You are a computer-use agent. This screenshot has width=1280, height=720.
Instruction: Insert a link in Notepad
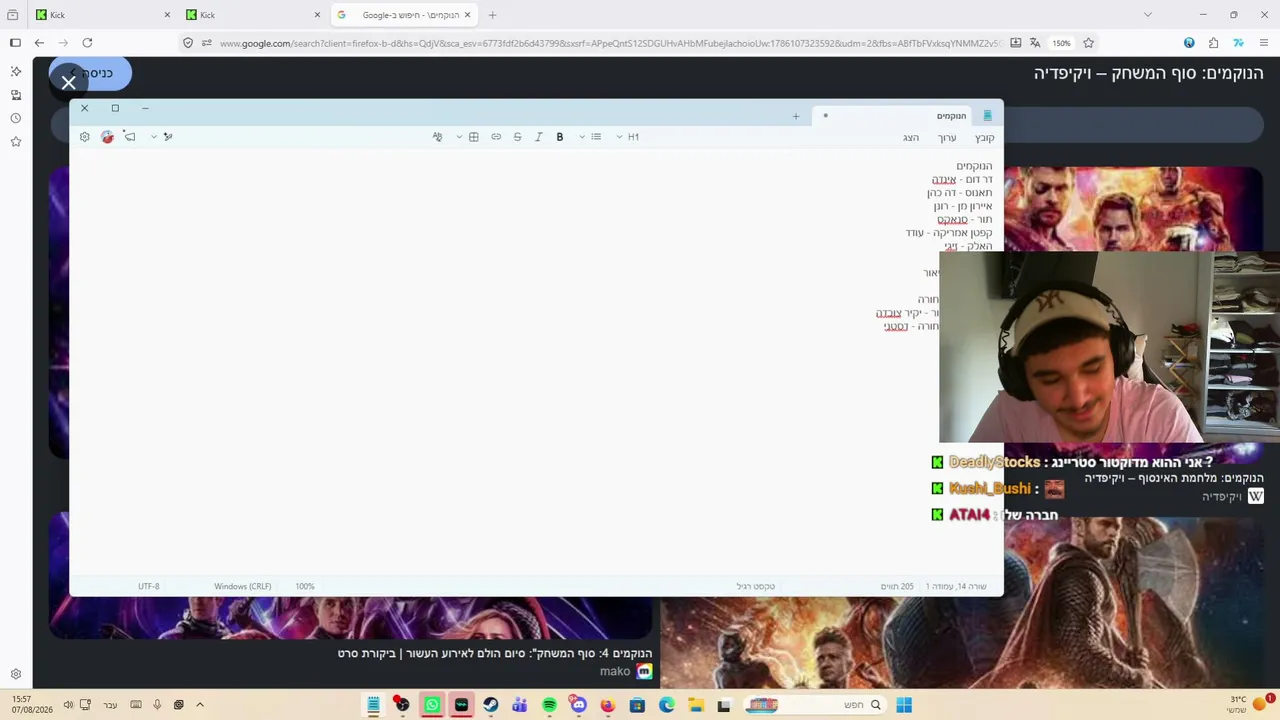coord(496,137)
